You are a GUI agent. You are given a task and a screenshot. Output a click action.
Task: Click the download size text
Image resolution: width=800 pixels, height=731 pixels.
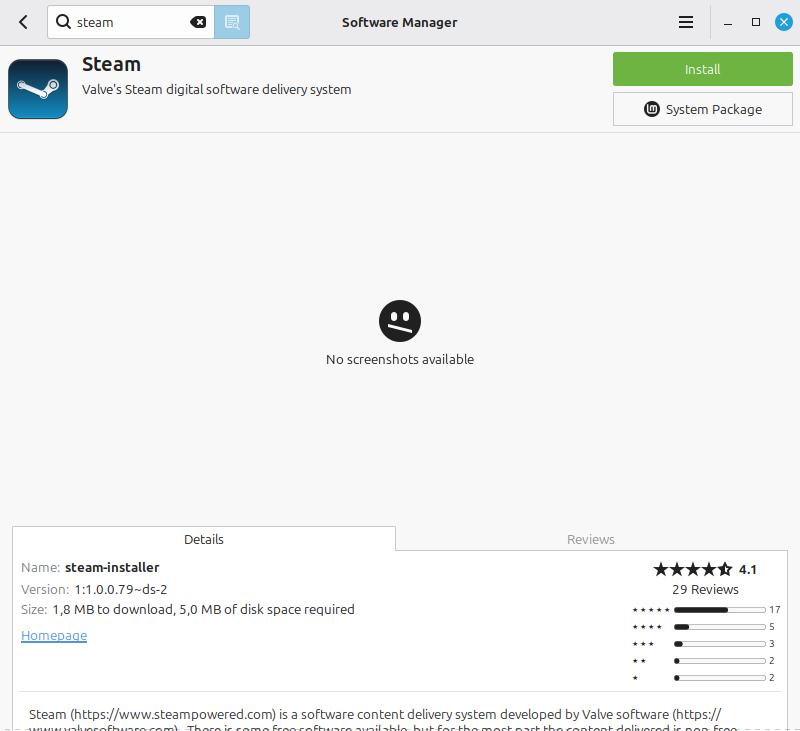point(203,609)
